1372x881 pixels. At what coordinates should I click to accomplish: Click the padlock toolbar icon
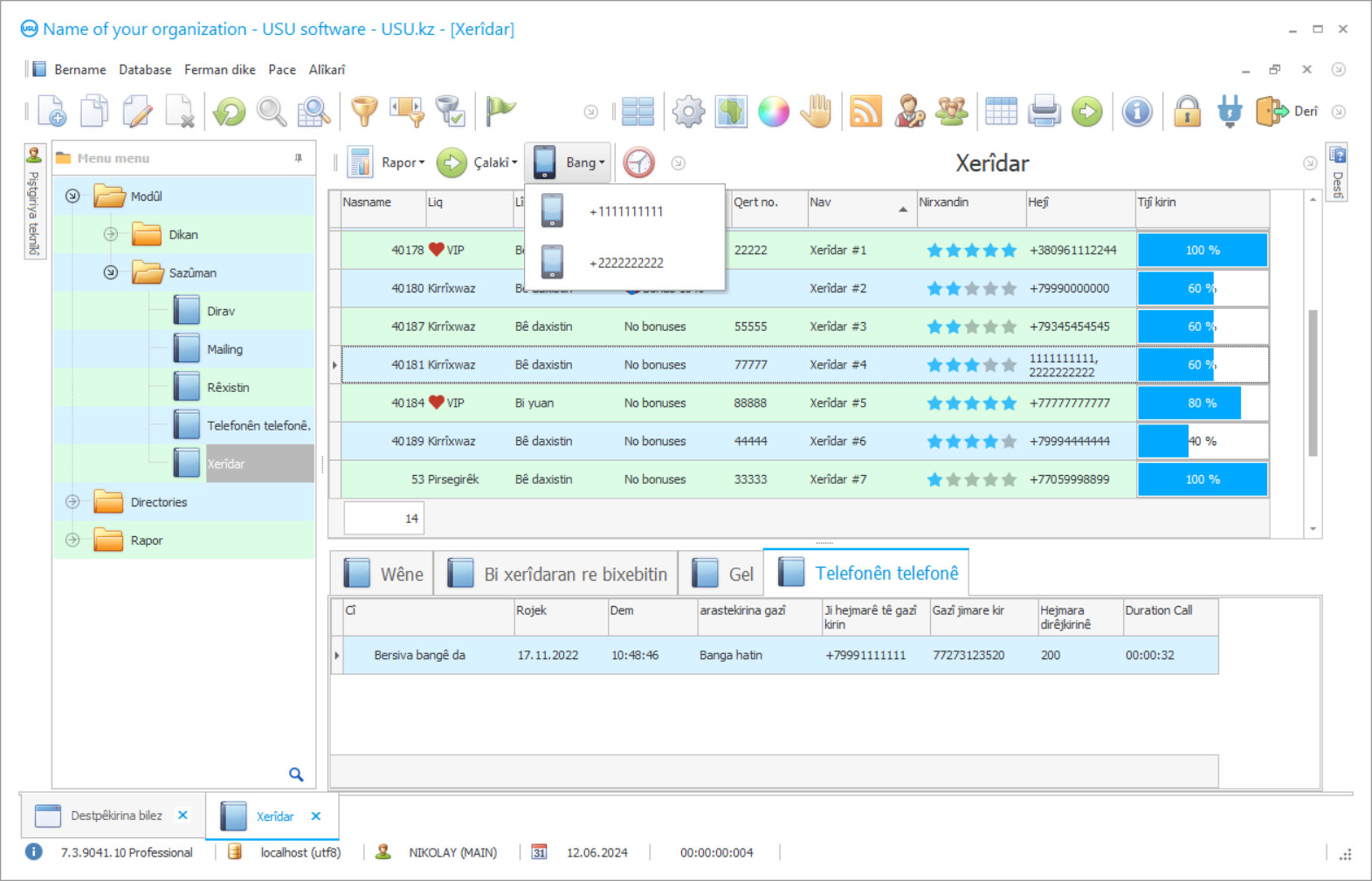(x=1187, y=112)
